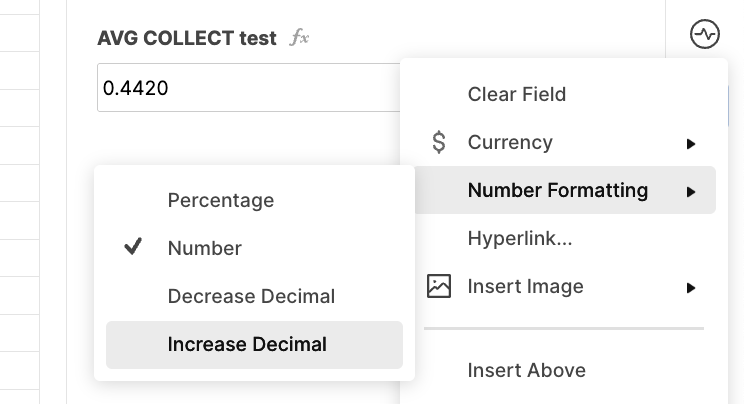Open the activity pulse icon

(705, 34)
